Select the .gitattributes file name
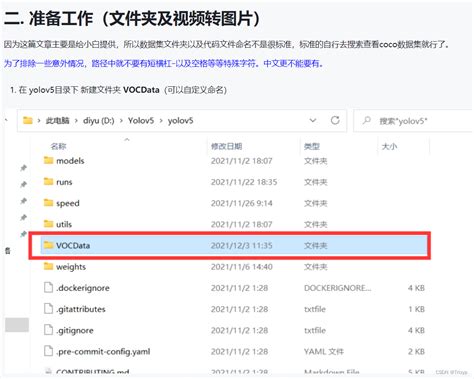Image resolution: width=474 pixels, height=379 pixels. point(81,309)
